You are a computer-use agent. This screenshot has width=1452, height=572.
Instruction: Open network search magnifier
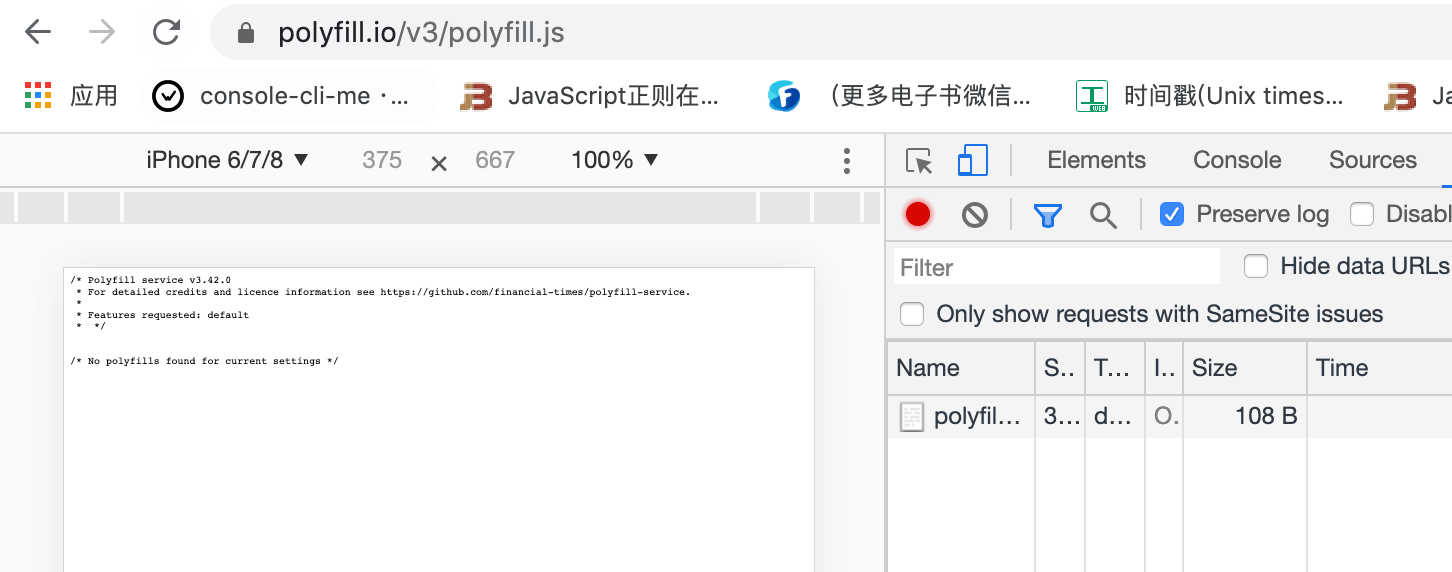tap(1103, 214)
